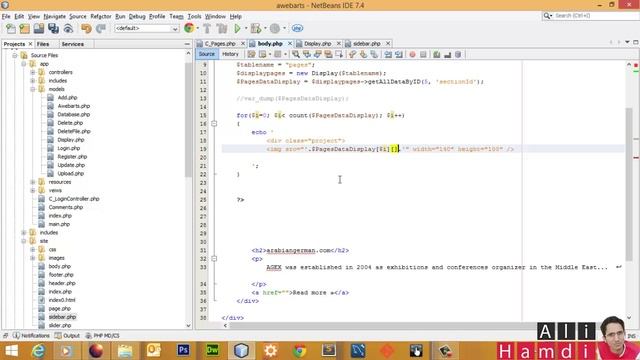Switch to the C_Pages.php editor tab
640x360 pixels.
tap(220, 43)
